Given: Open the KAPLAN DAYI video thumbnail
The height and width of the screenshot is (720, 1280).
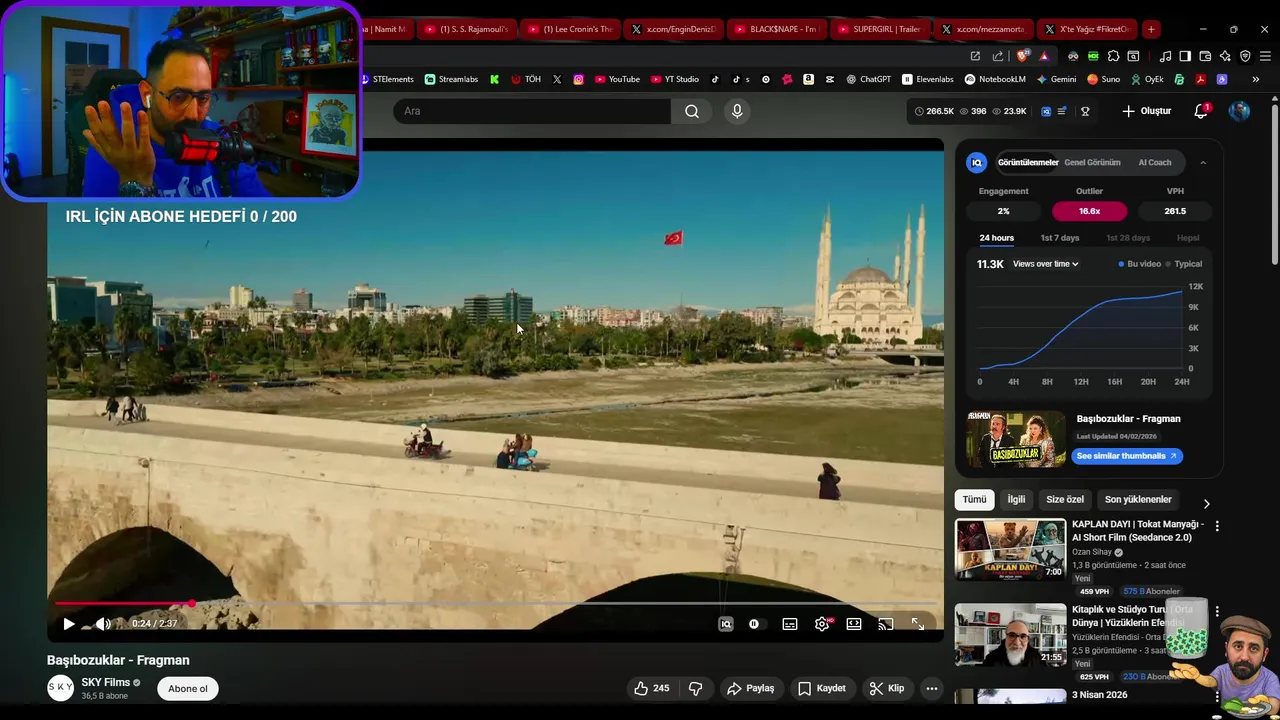Looking at the screenshot, I should coord(1010,549).
